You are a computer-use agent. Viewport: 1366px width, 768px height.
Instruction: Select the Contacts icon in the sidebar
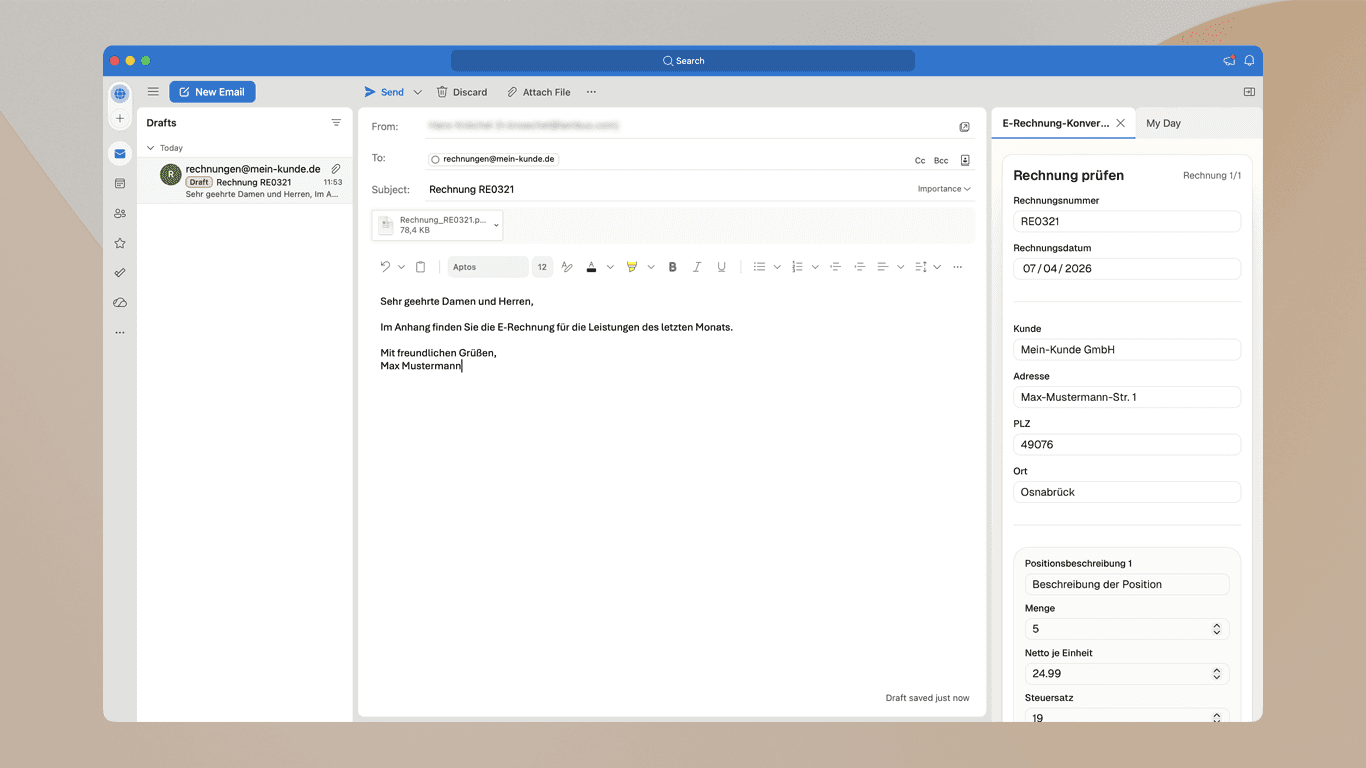pyautogui.click(x=120, y=213)
